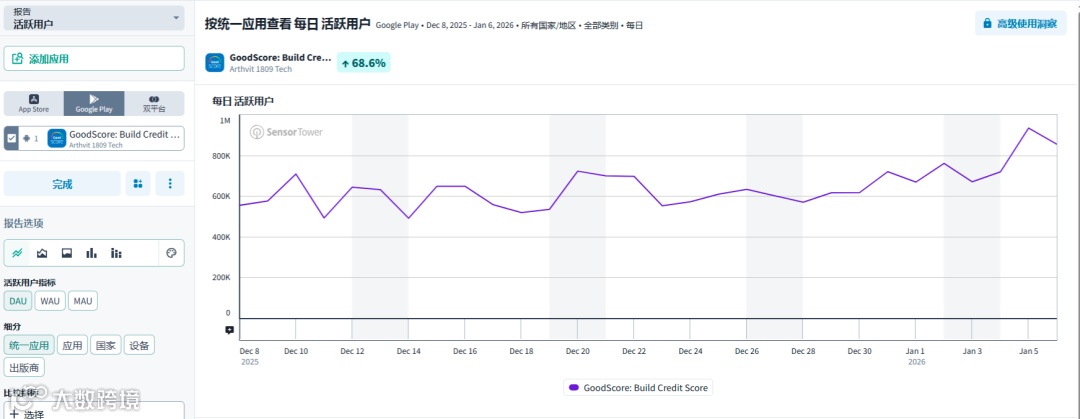Viewport: 1080px width, 419px height.
Task: Click the 报告选项 section heading
Action: (x=24, y=223)
